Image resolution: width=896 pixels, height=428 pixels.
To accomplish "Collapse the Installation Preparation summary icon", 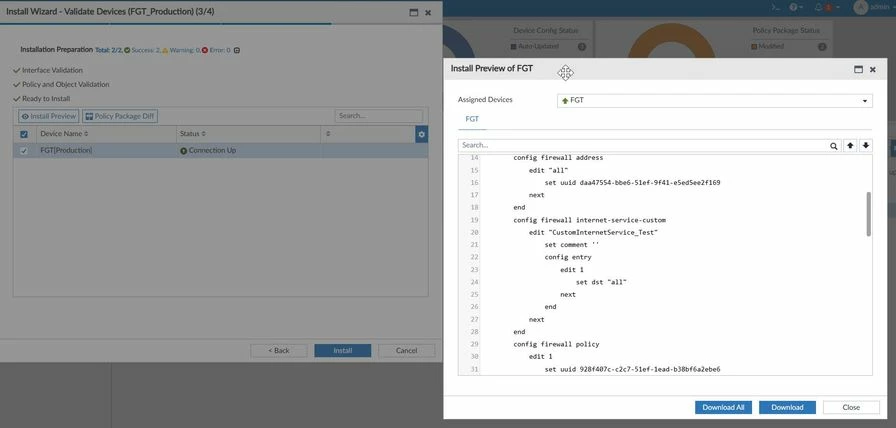I will point(237,50).
